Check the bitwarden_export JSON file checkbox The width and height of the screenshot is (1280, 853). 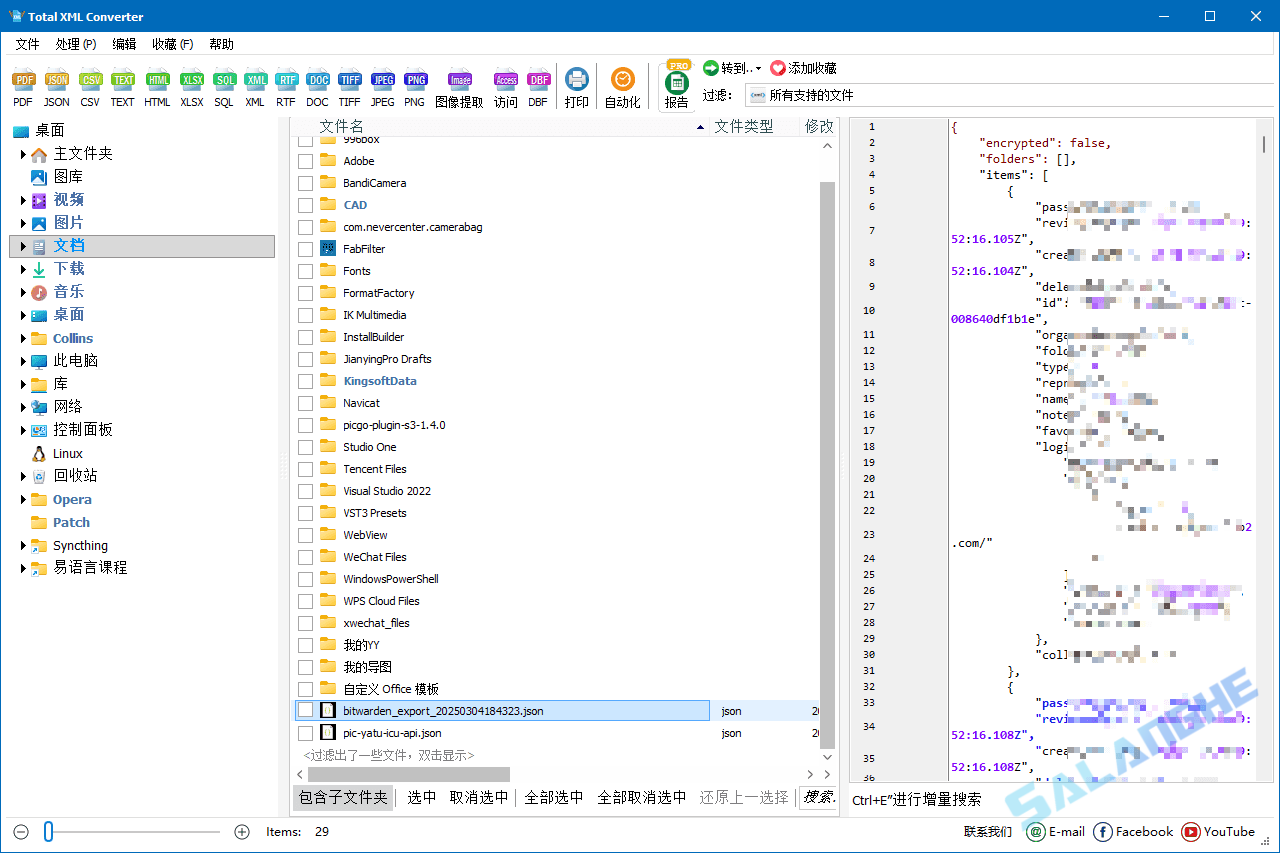tap(305, 710)
